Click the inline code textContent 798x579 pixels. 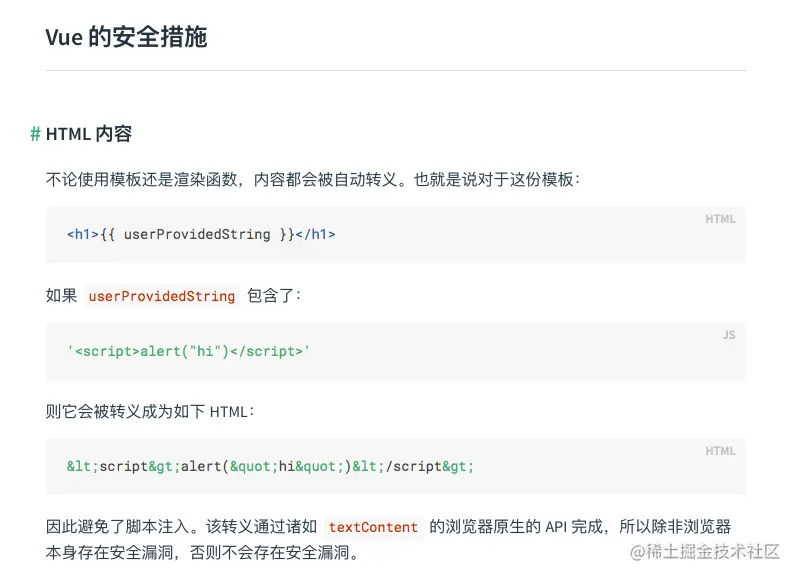373,527
